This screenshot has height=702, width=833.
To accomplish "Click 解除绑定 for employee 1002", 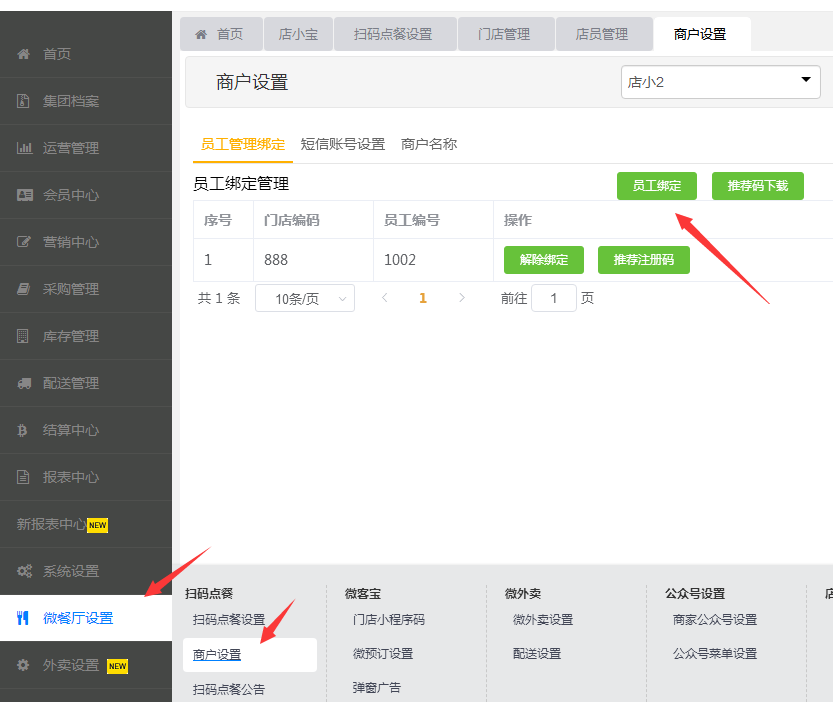I will [544, 260].
